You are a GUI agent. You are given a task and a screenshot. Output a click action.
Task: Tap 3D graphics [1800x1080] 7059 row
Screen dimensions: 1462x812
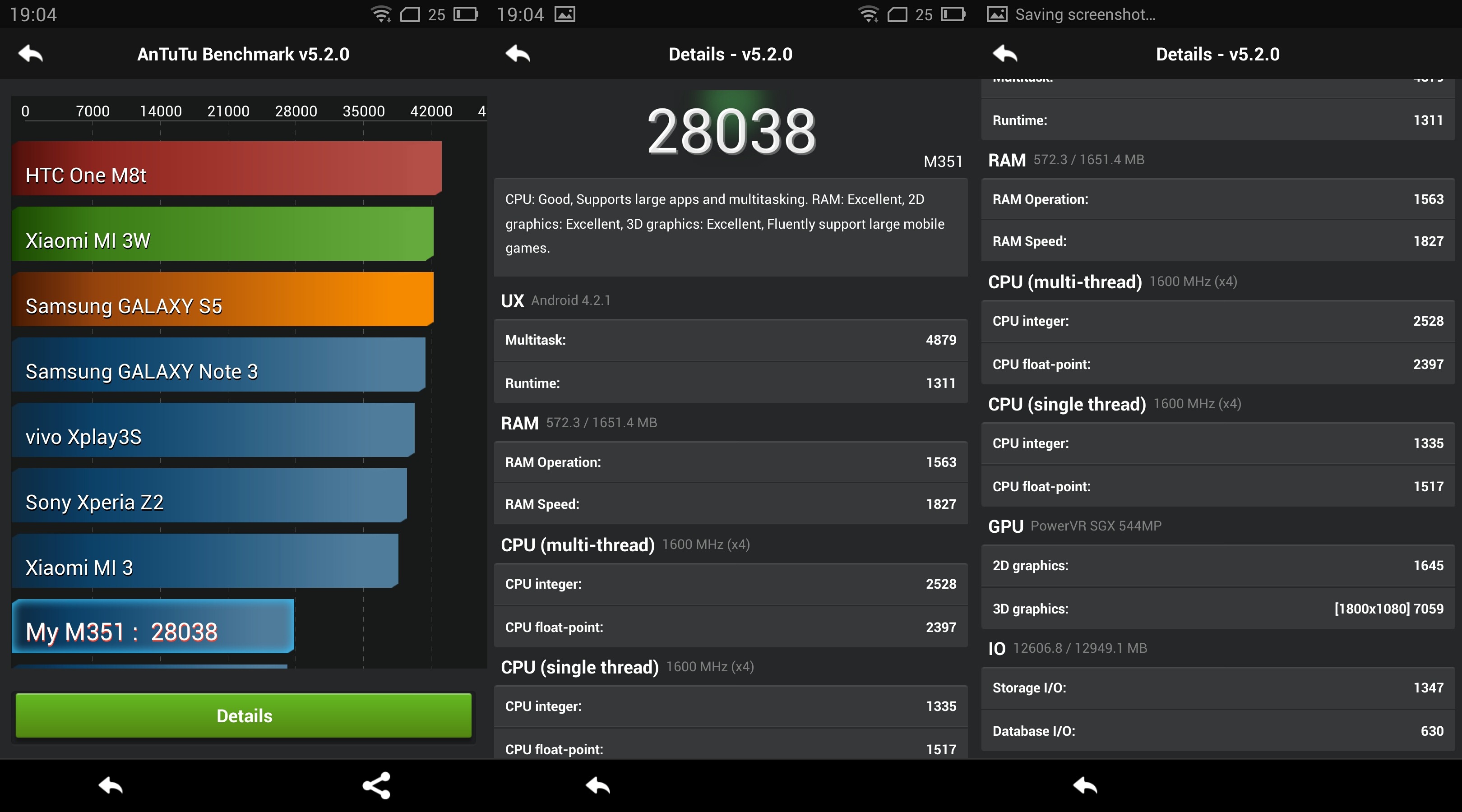(1218, 608)
